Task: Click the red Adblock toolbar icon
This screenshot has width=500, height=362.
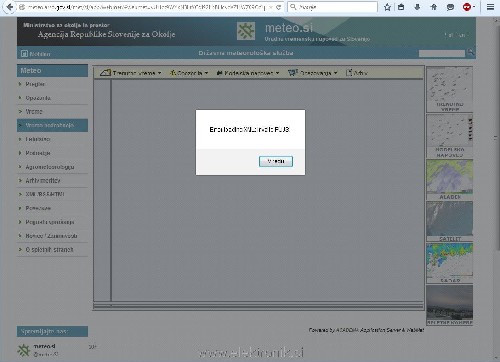Action: click(x=467, y=7)
